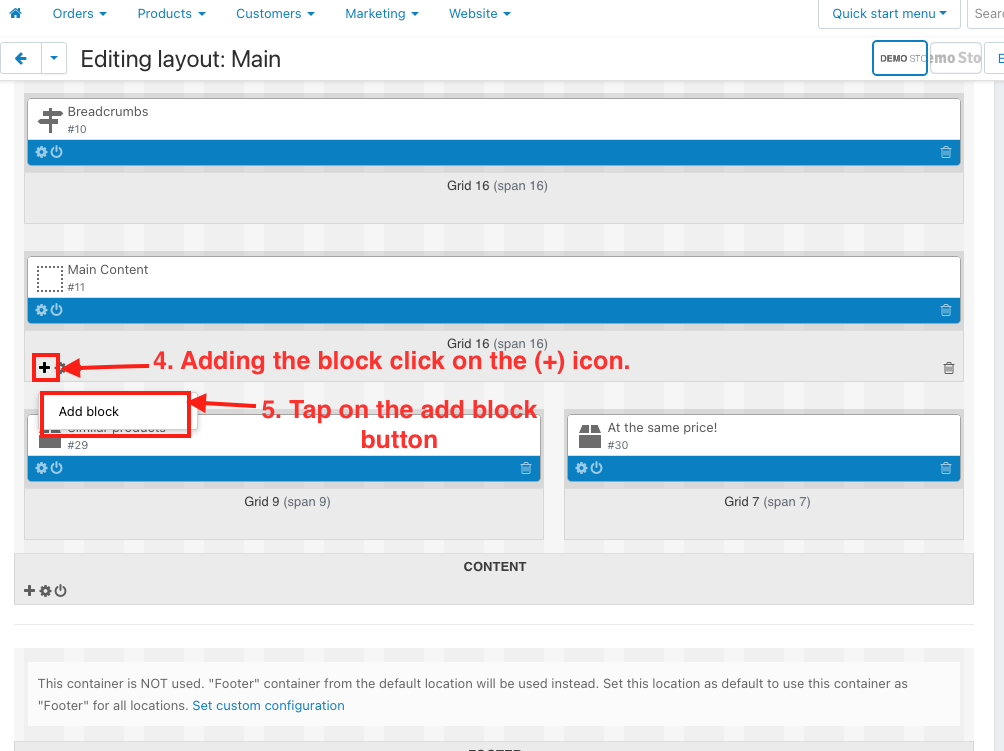The height and width of the screenshot is (751, 1004).
Task: Open settings gear of Breadcrumbs block
Action: point(42,152)
